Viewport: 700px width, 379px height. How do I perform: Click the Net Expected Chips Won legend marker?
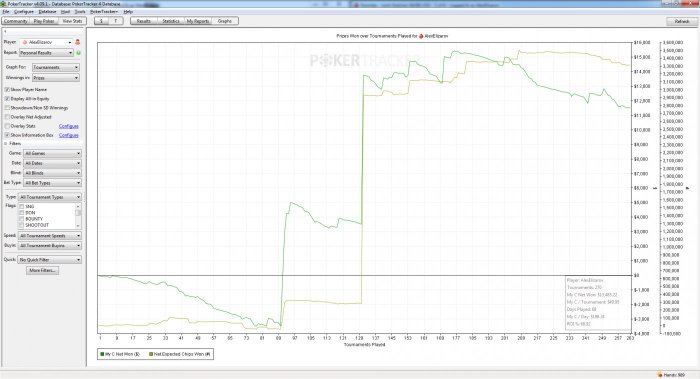[151, 354]
